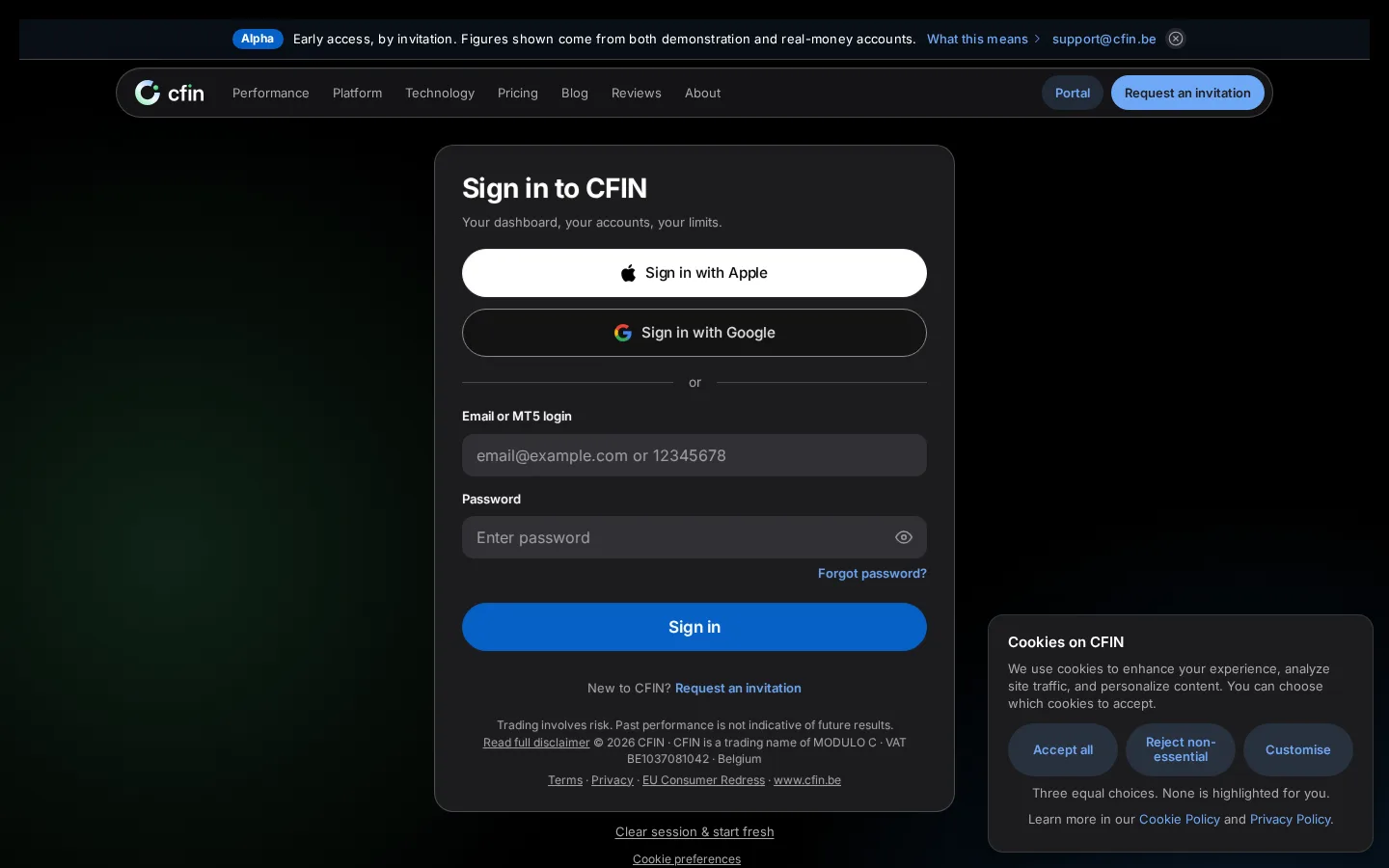Click the cfin logo in navbar
Image resolution: width=1389 pixels, height=868 pixels.
pos(170,93)
